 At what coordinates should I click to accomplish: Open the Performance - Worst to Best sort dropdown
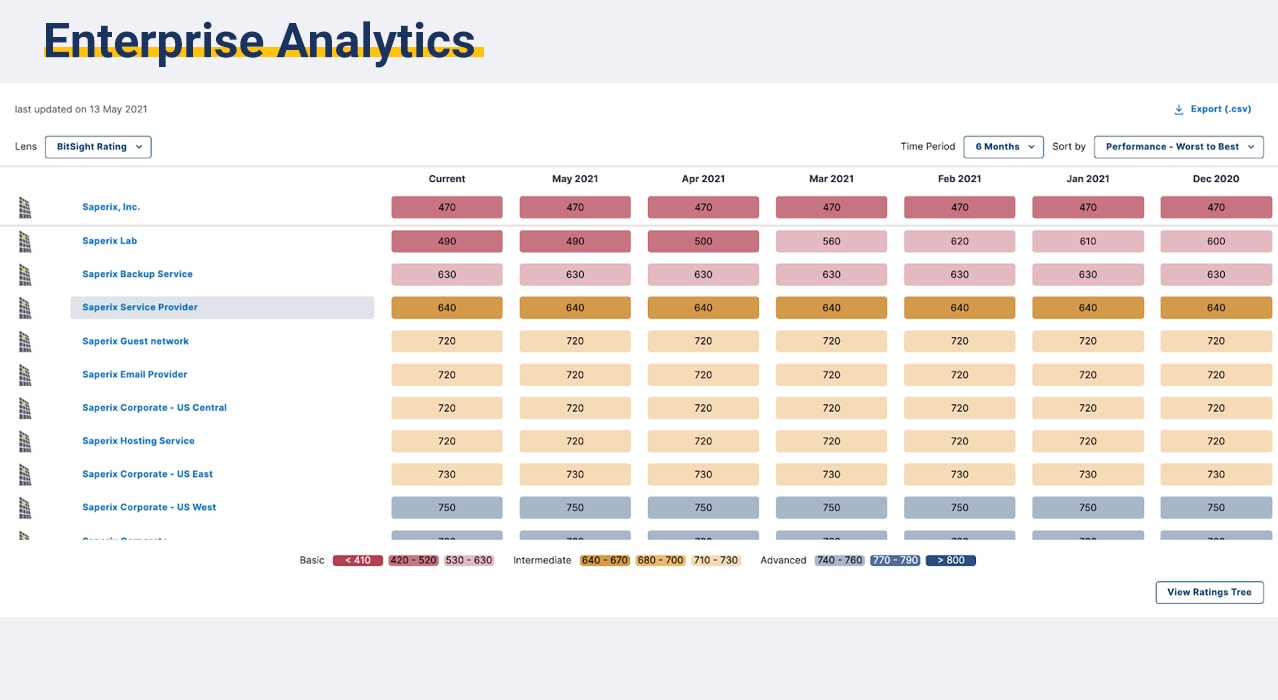(x=1178, y=147)
